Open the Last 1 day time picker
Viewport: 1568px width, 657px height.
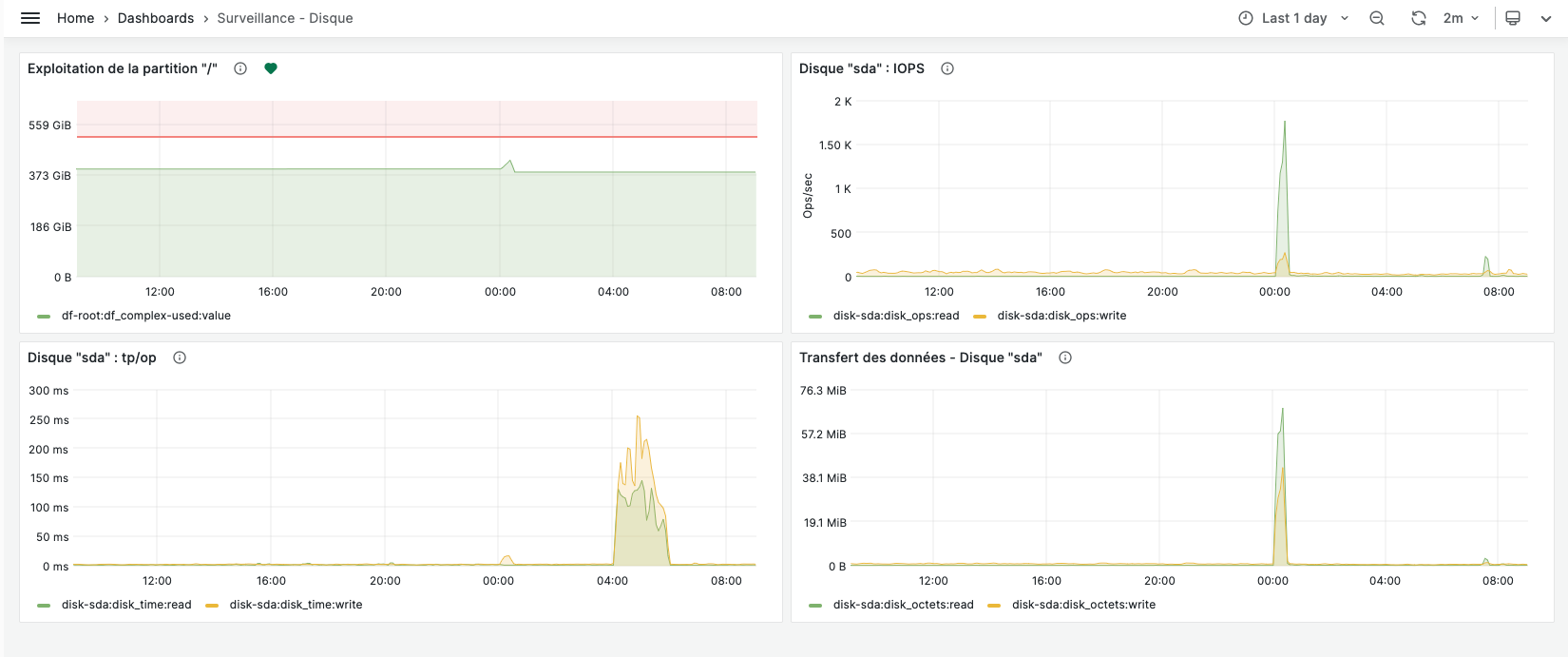(x=1293, y=18)
